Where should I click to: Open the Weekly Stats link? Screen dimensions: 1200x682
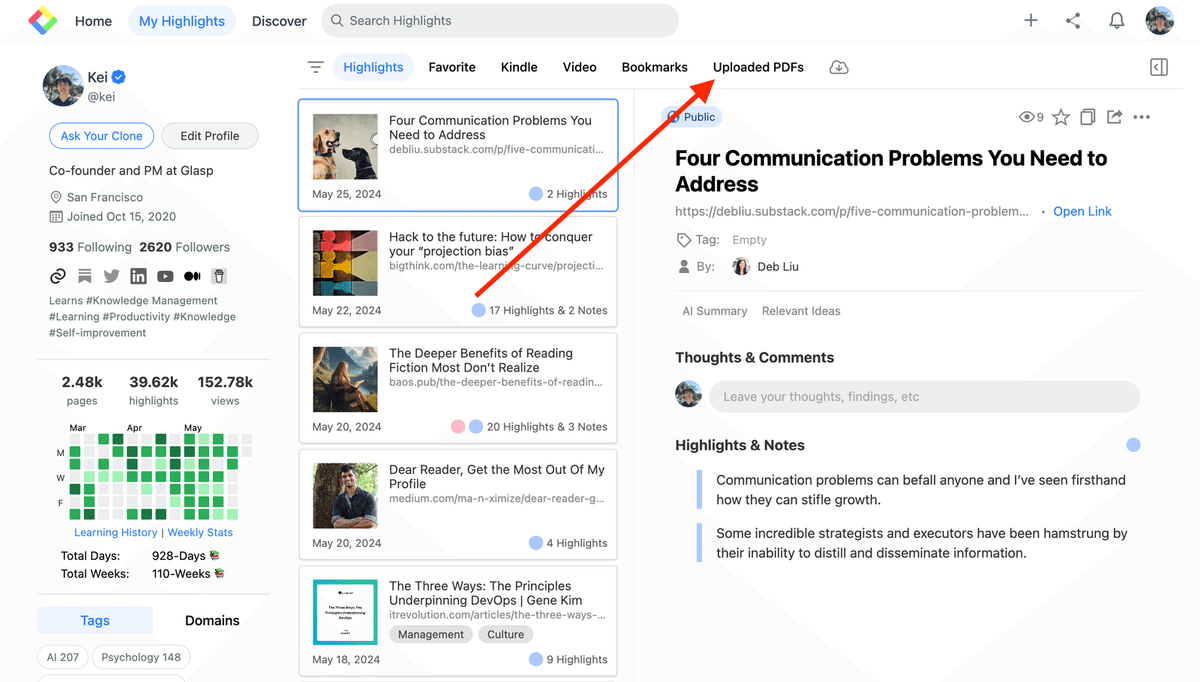click(200, 532)
